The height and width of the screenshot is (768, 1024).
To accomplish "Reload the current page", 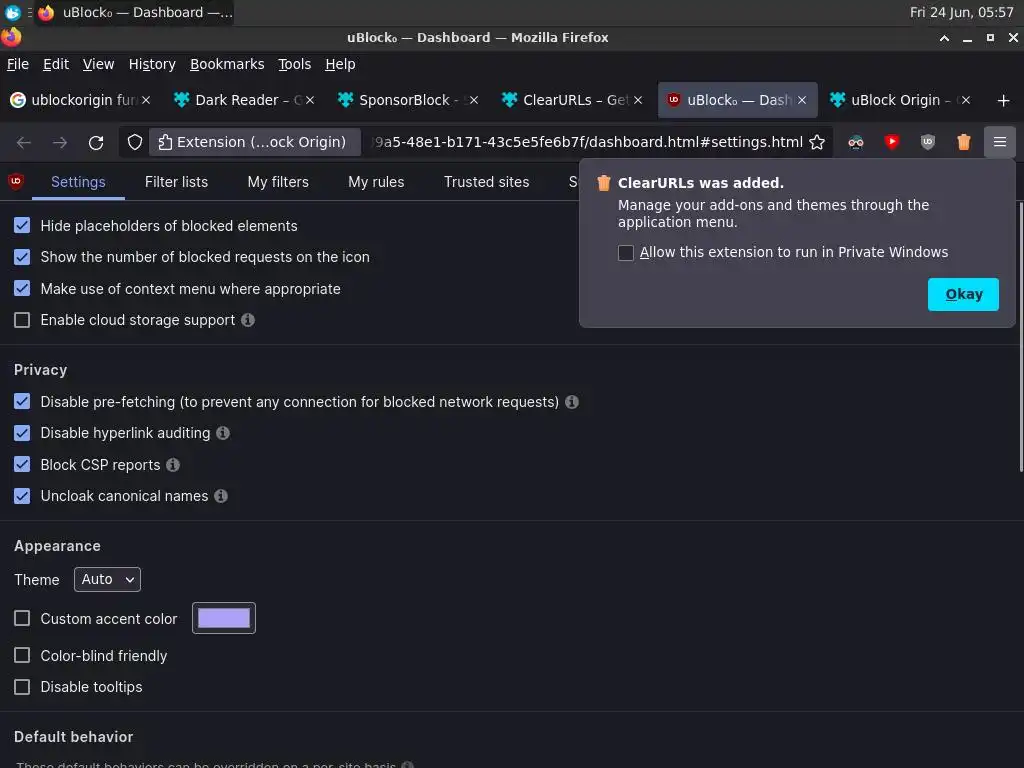I will (96, 142).
